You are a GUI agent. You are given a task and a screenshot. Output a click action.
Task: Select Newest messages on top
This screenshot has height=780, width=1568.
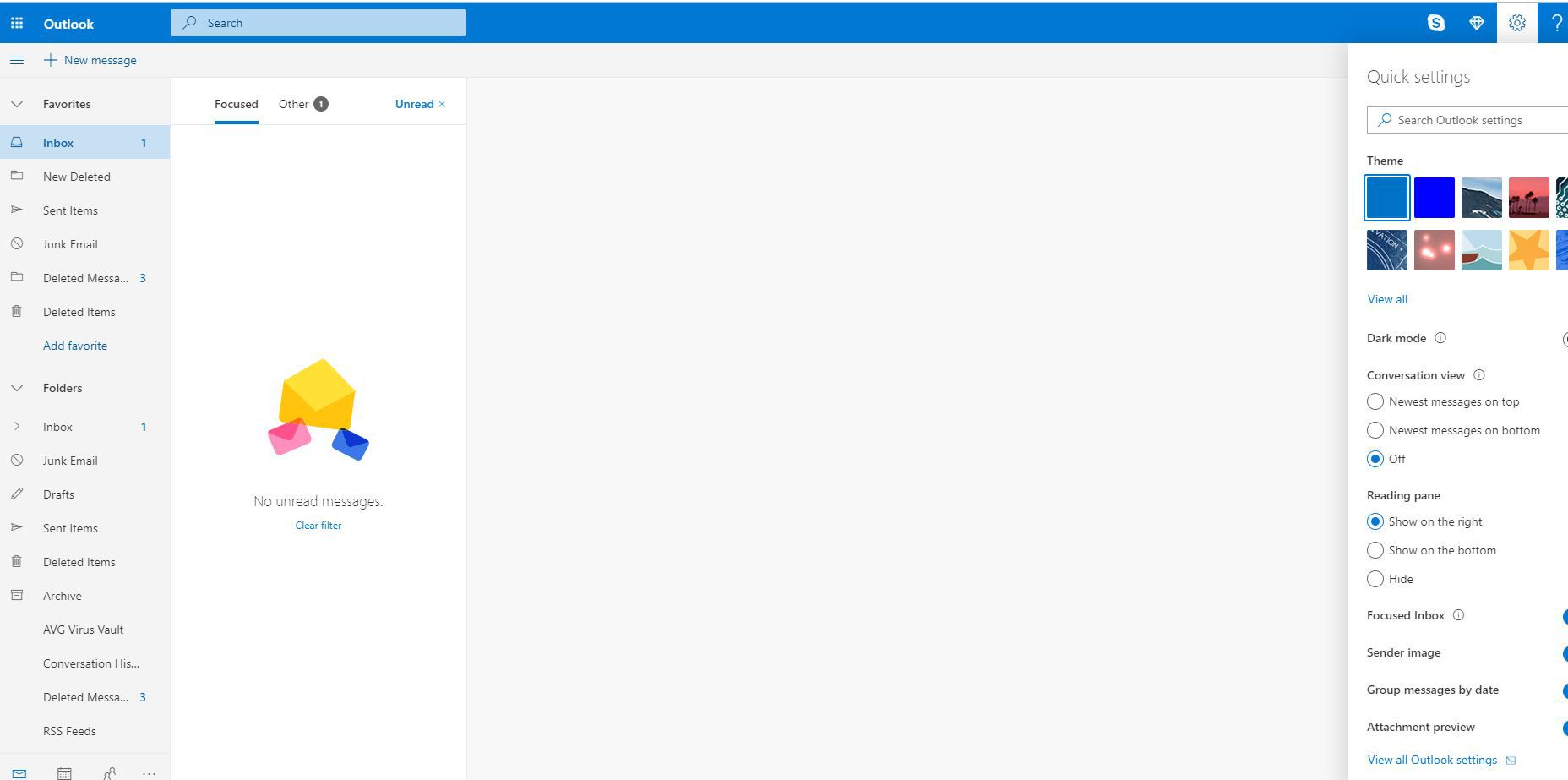(1375, 401)
